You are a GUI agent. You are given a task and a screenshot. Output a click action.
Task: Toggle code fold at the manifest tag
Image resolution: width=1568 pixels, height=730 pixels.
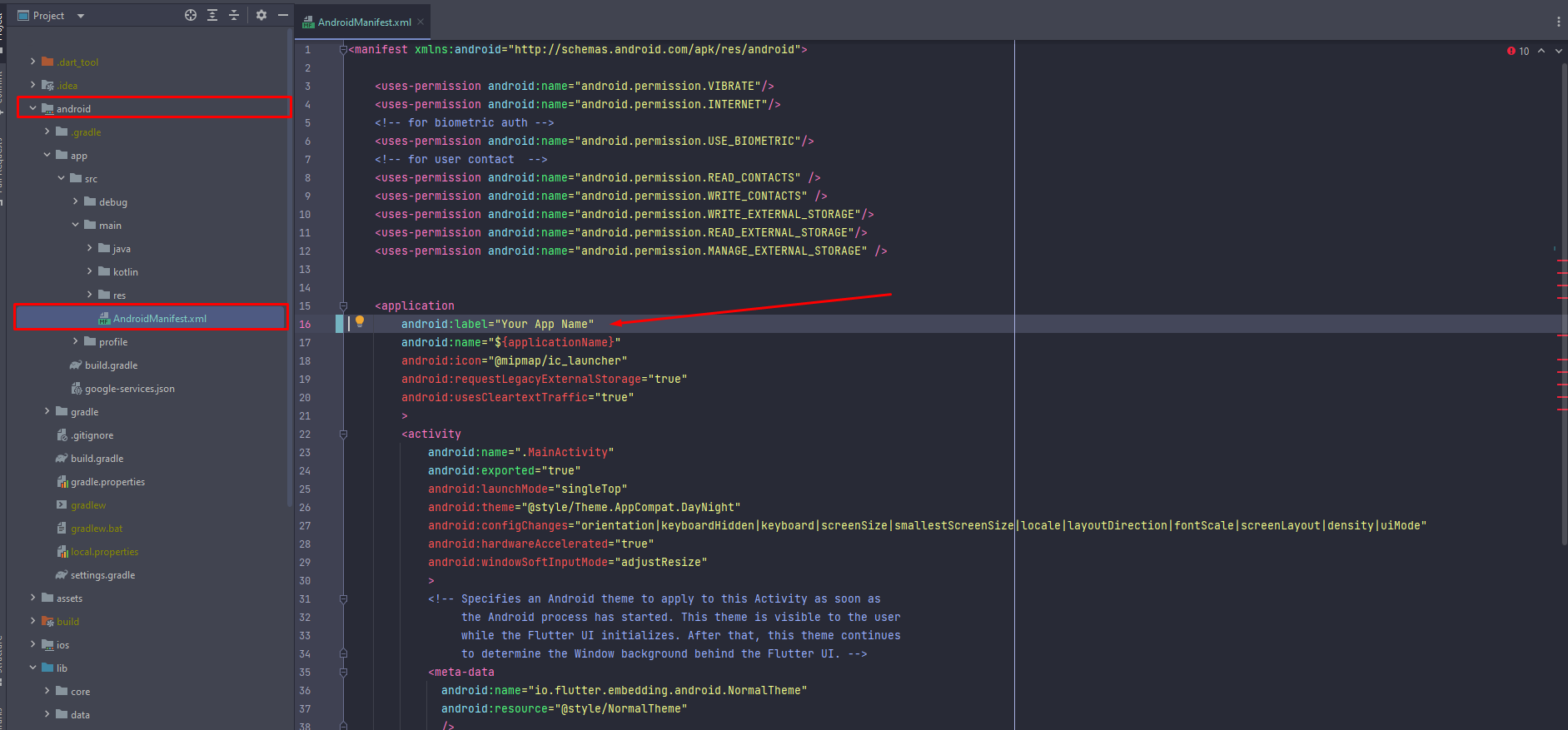point(343,50)
